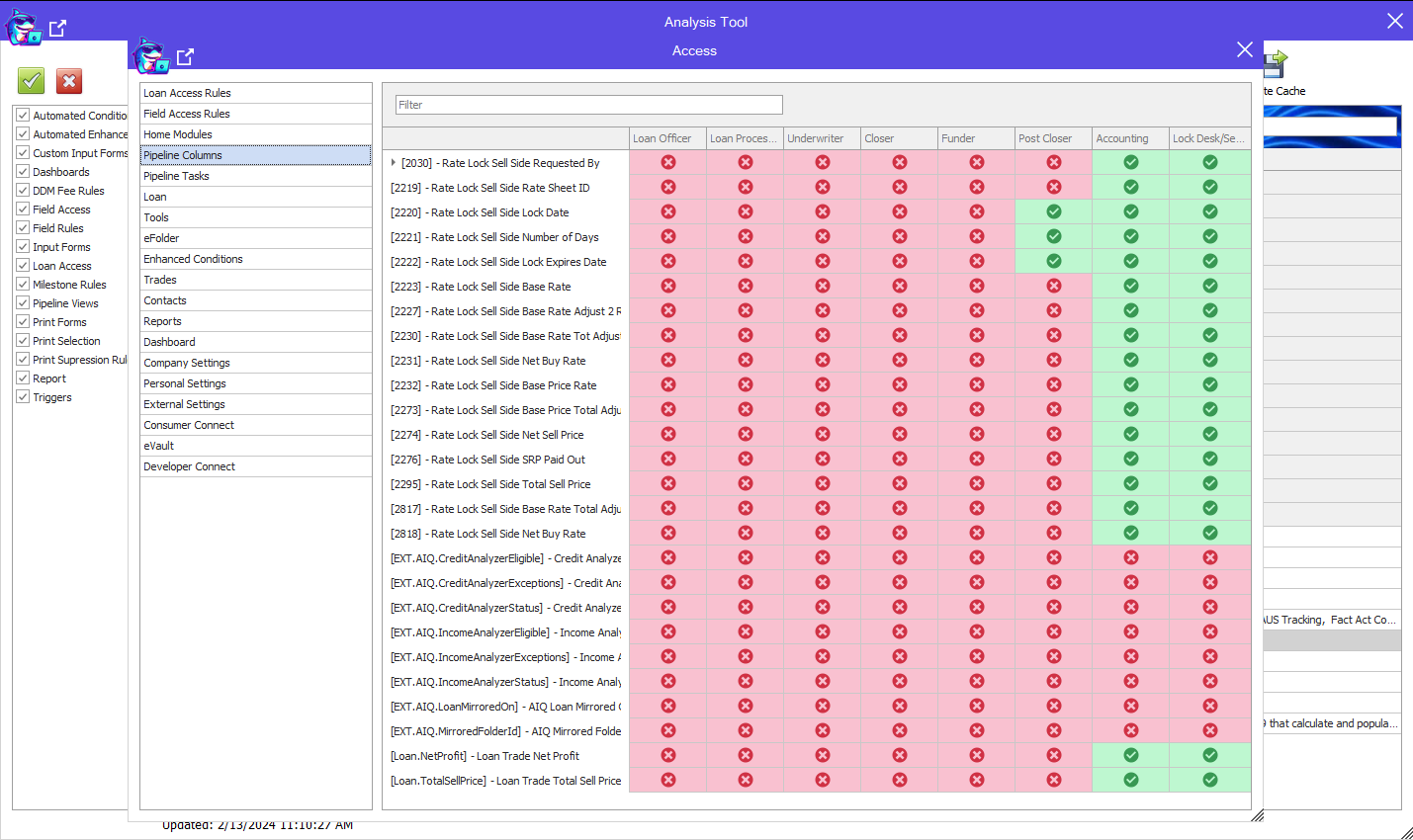Click the Filter text field
The height and width of the screenshot is (840, 1413).
(x=588, y=105)
